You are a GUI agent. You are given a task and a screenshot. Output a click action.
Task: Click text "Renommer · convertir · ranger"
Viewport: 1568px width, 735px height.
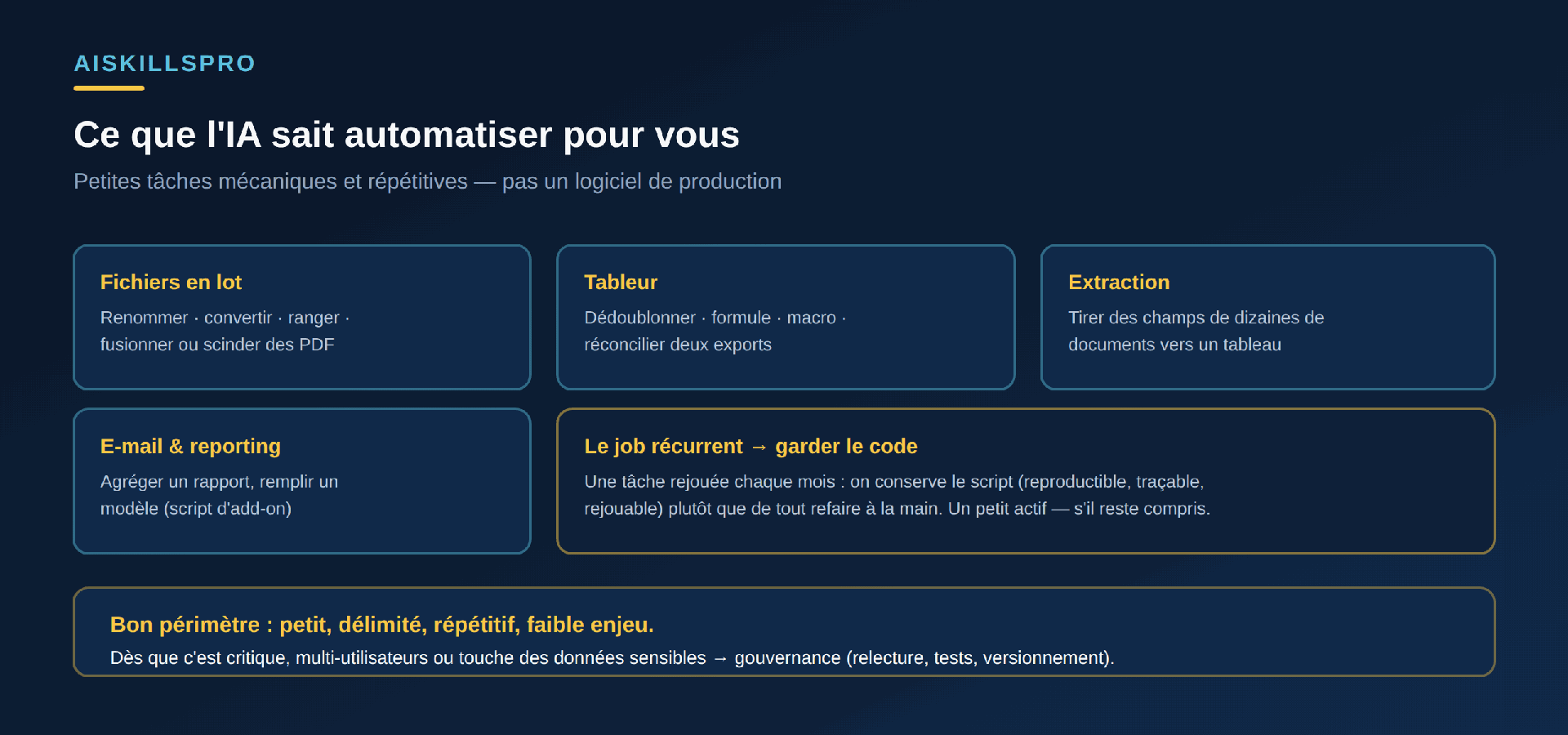220,318
